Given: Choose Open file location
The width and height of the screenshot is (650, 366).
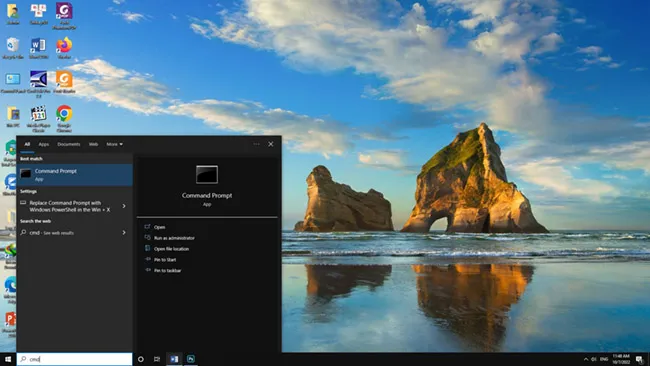Looking at the screenshot, I should coord(171,249).
